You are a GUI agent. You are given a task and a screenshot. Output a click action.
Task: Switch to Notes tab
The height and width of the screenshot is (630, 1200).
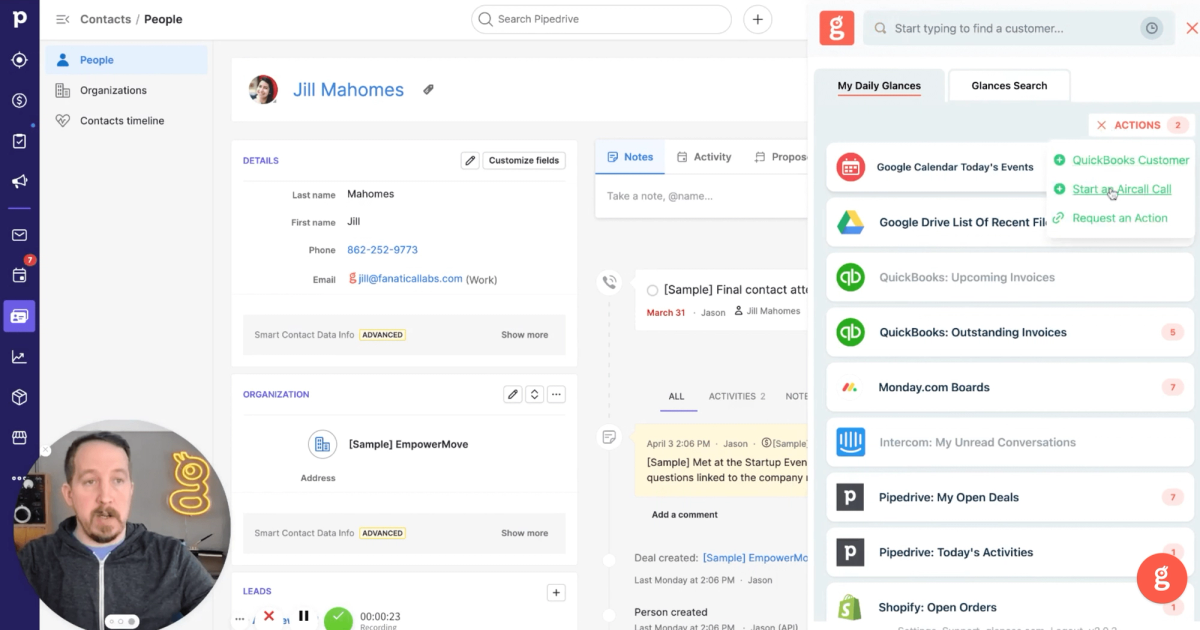pyautogui.click(x=630, y=157)
